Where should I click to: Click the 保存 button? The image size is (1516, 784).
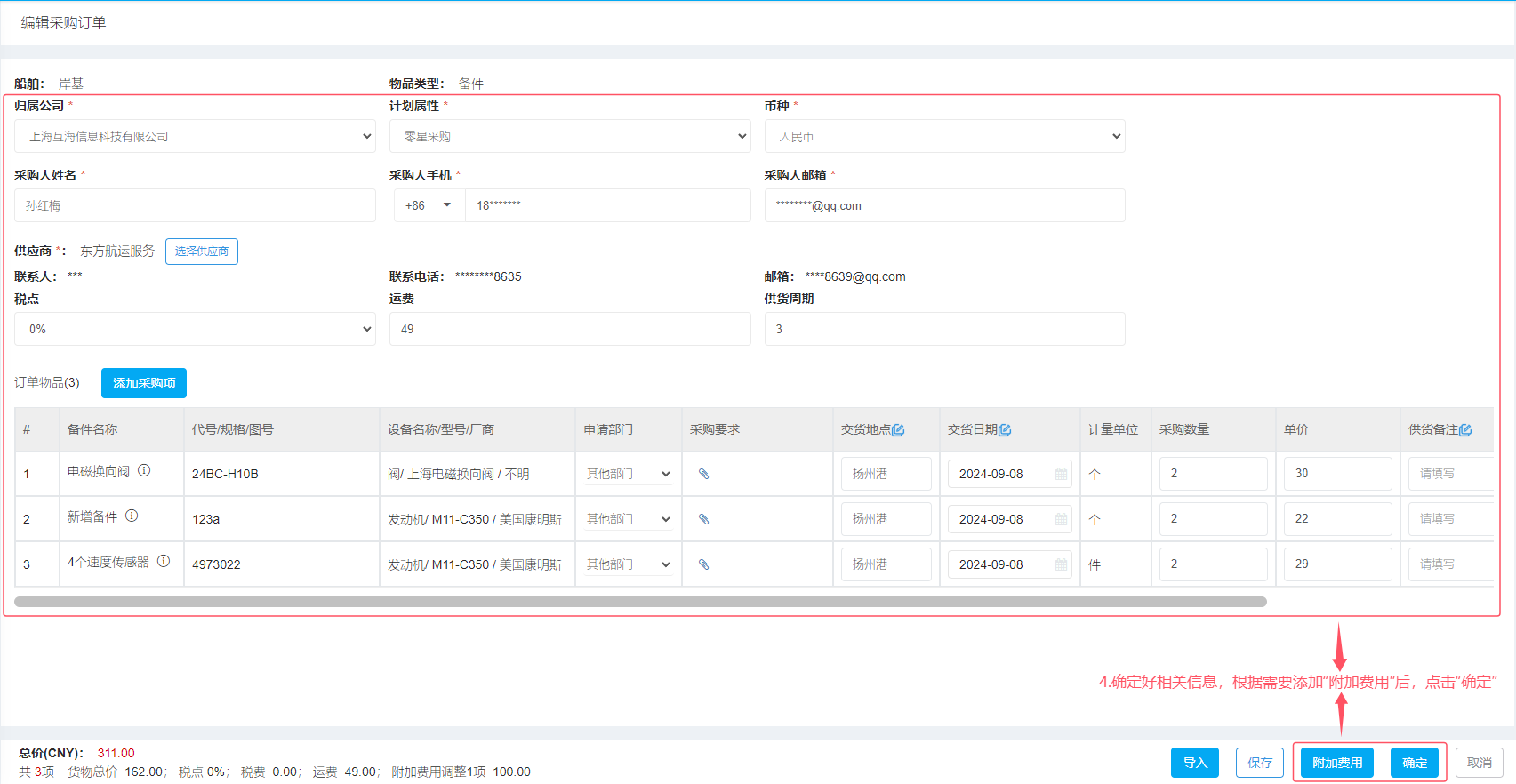coord(1260,763)
